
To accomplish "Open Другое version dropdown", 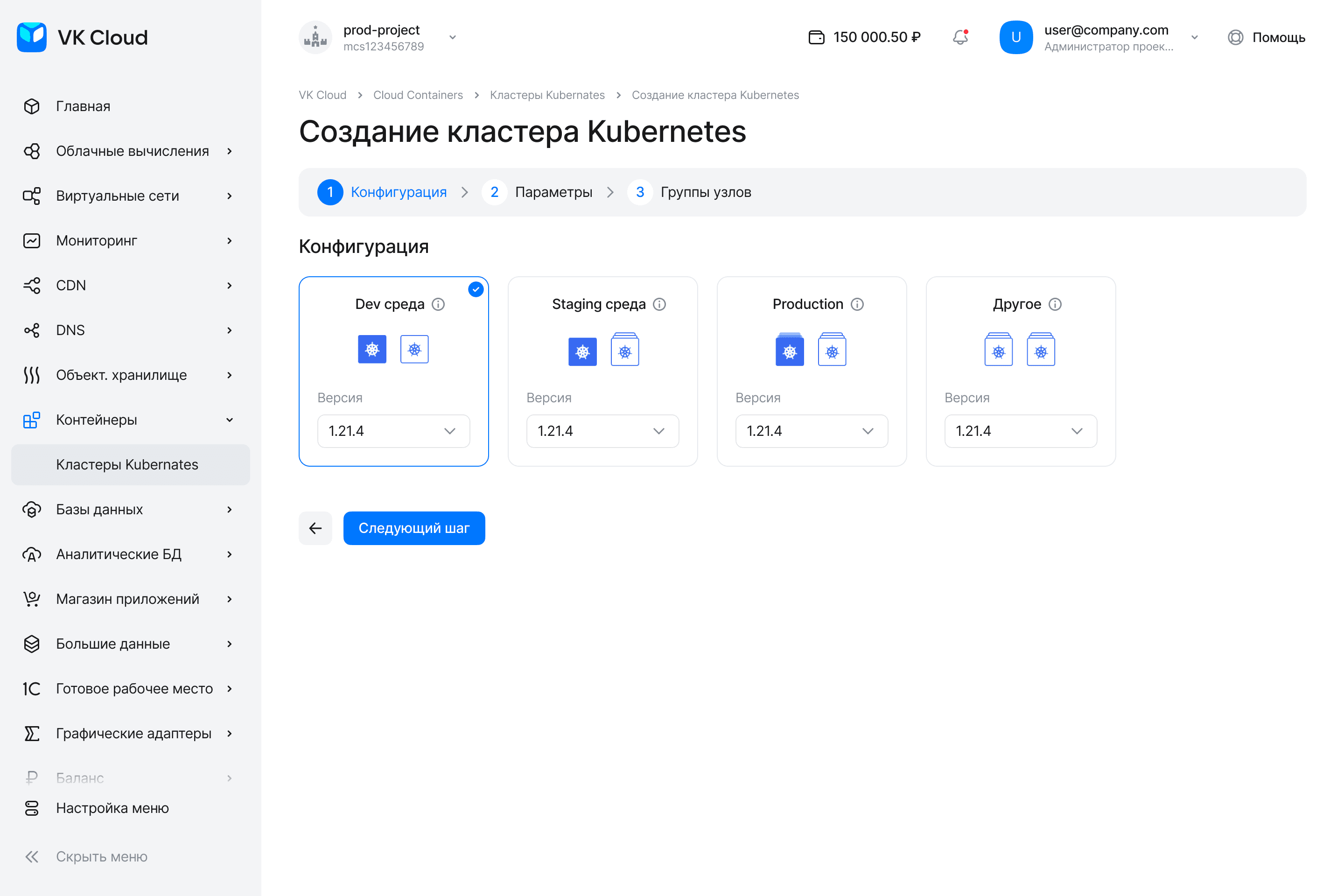I will (x=1021, y=431).
